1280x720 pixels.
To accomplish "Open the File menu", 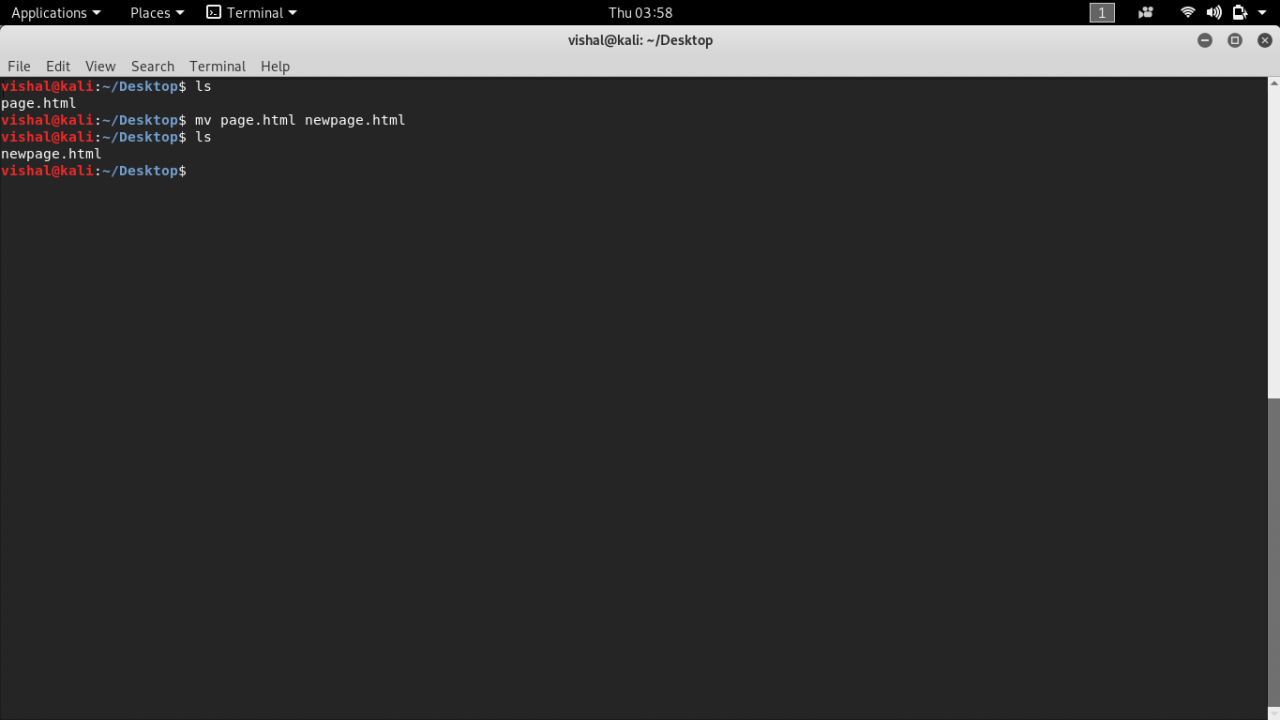I will [19, 66].
